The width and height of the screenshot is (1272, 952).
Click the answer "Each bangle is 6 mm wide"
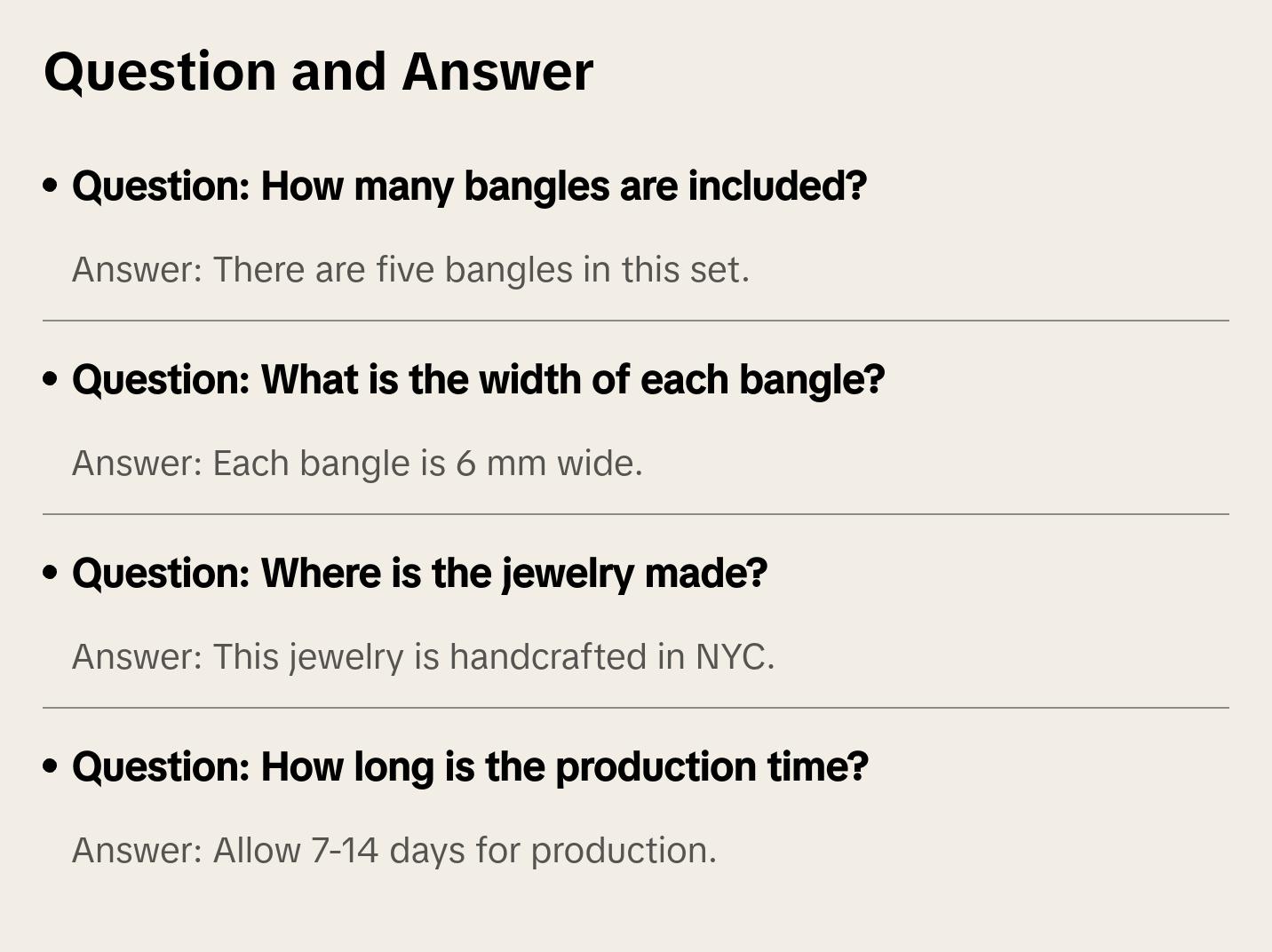pyautogui.click(x=357, y=464)
